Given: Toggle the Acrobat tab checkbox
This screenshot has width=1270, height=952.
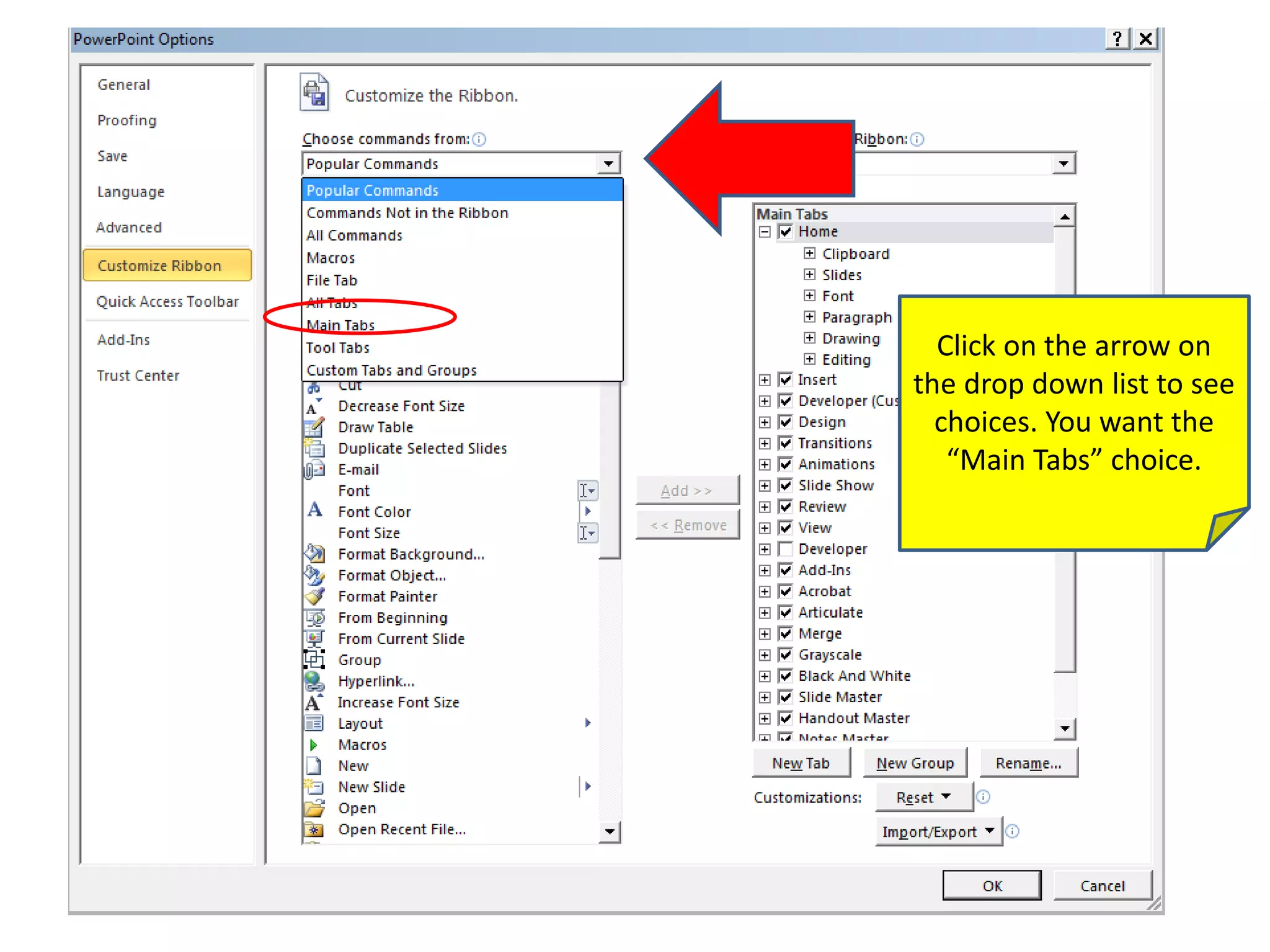Looking at the screenshot, I should pyautogui.click(x=785, y=591).
